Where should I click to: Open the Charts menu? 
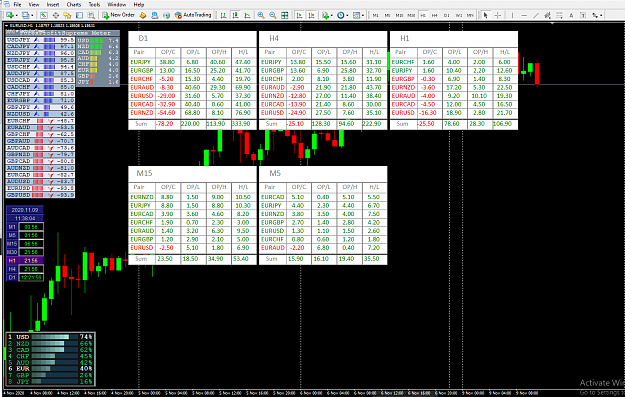74,4
